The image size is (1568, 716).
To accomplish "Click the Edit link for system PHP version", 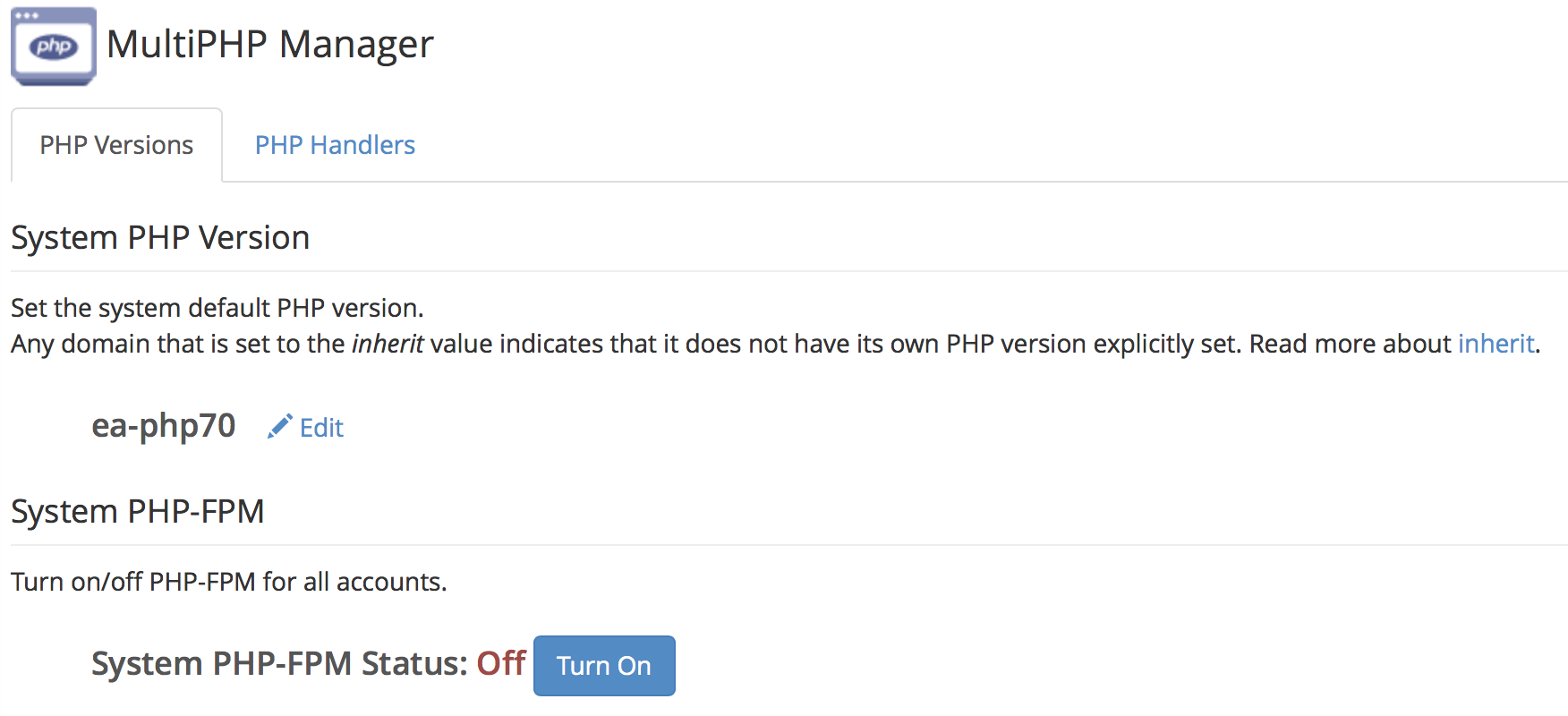I will coord(321,428).
